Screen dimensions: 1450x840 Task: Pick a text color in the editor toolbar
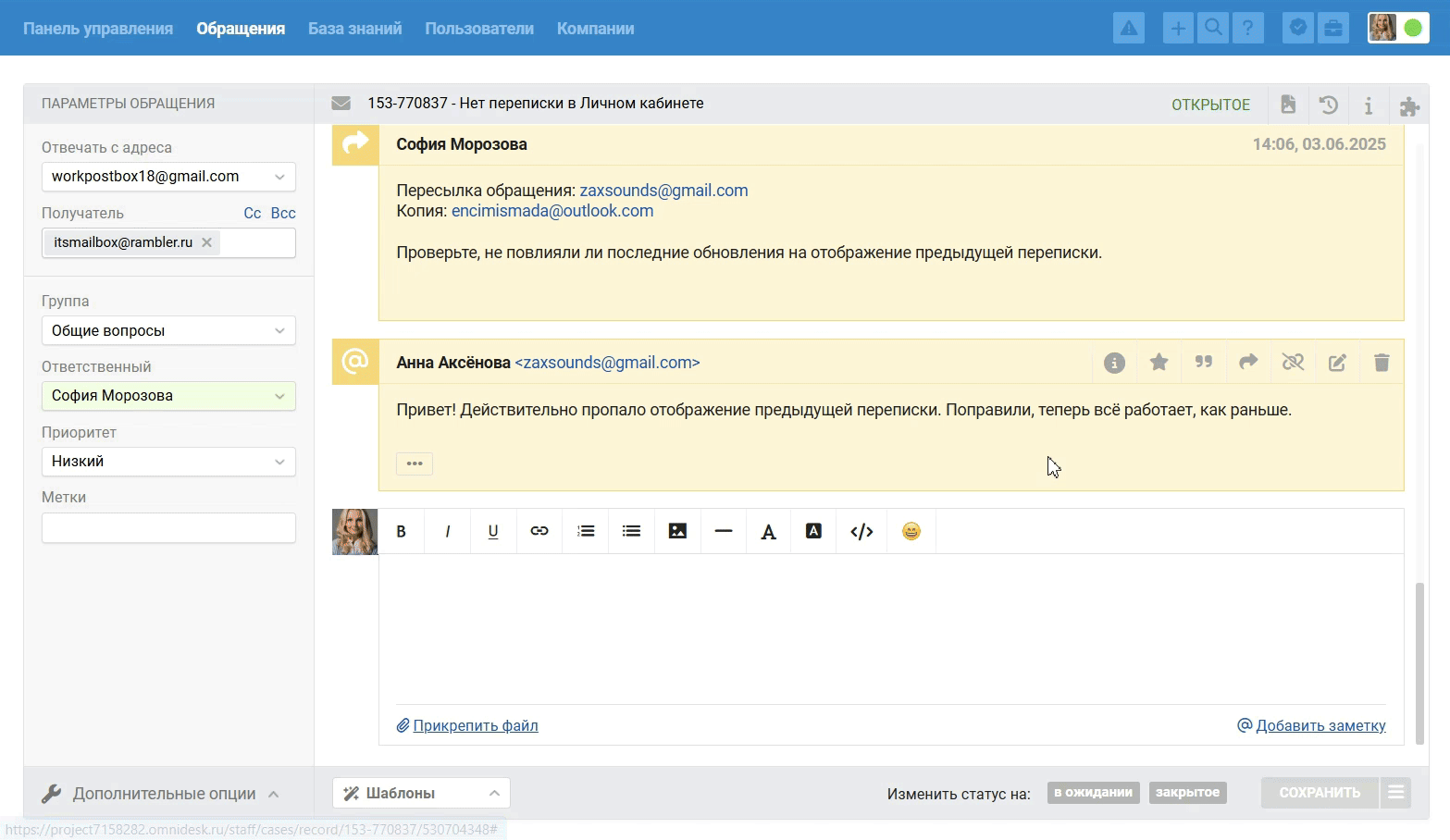coord(768,531)
